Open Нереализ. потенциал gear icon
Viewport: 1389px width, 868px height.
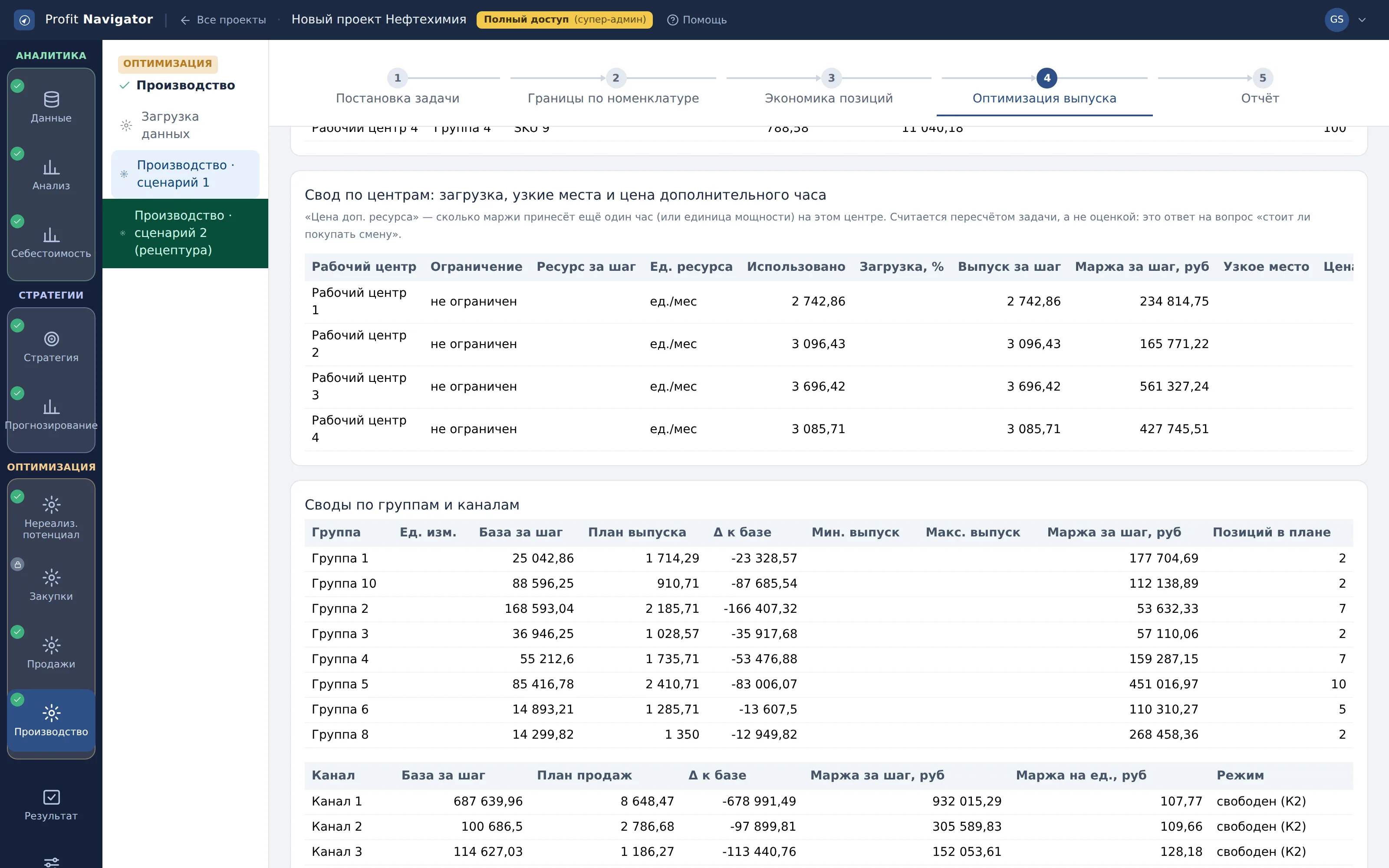[x=51, y=505]
